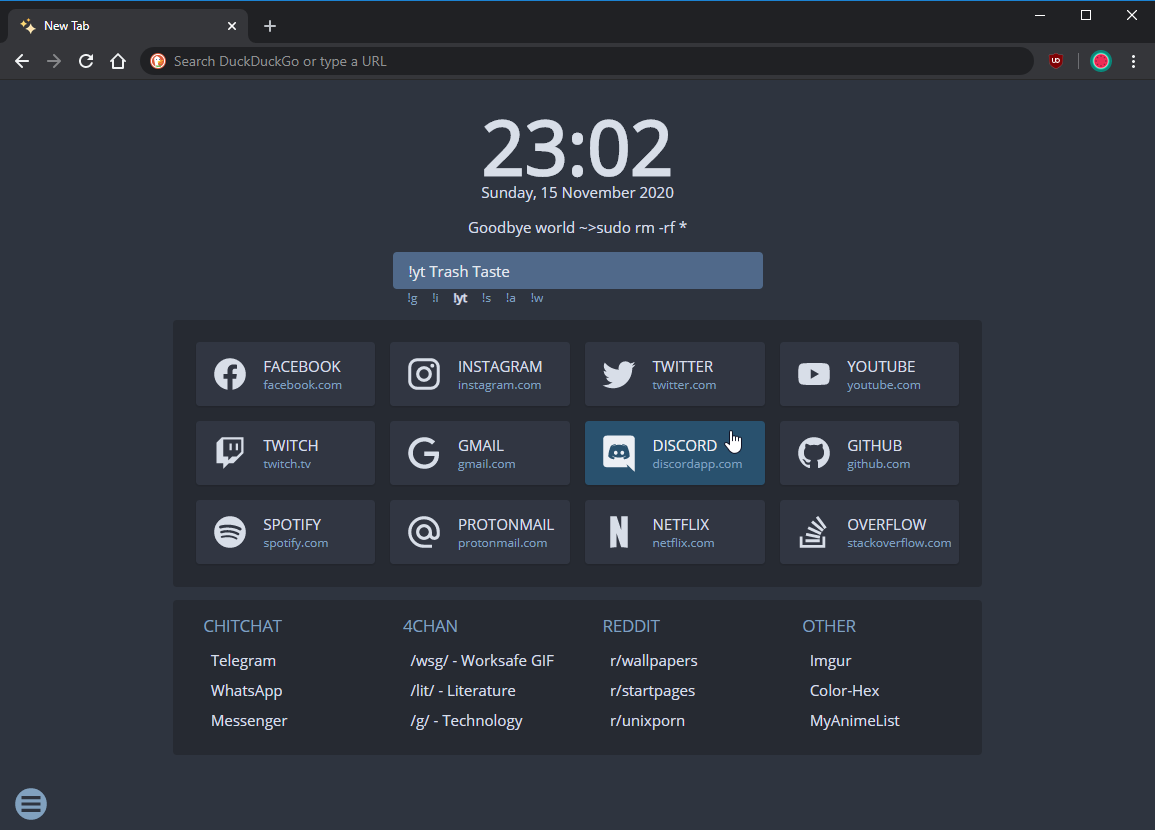Close the New Tab tab
Image resolution: width=1155 pixels, height=830 pixels.
(x=232, y=26)
